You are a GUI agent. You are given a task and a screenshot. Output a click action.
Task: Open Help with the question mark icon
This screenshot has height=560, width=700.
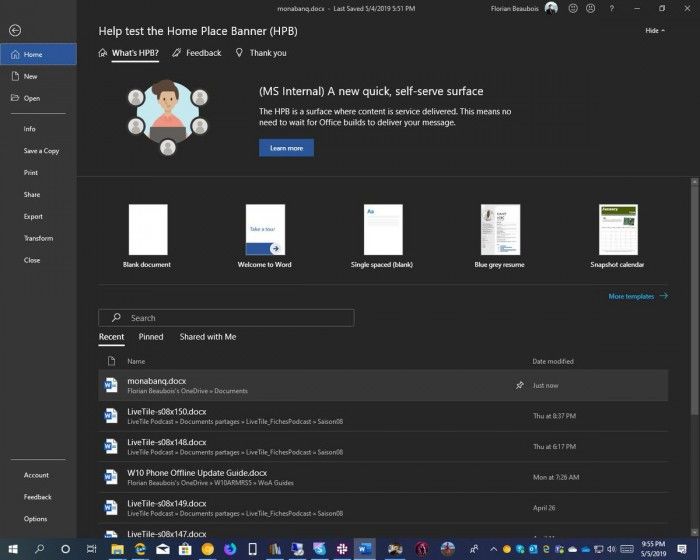[612, 8]
